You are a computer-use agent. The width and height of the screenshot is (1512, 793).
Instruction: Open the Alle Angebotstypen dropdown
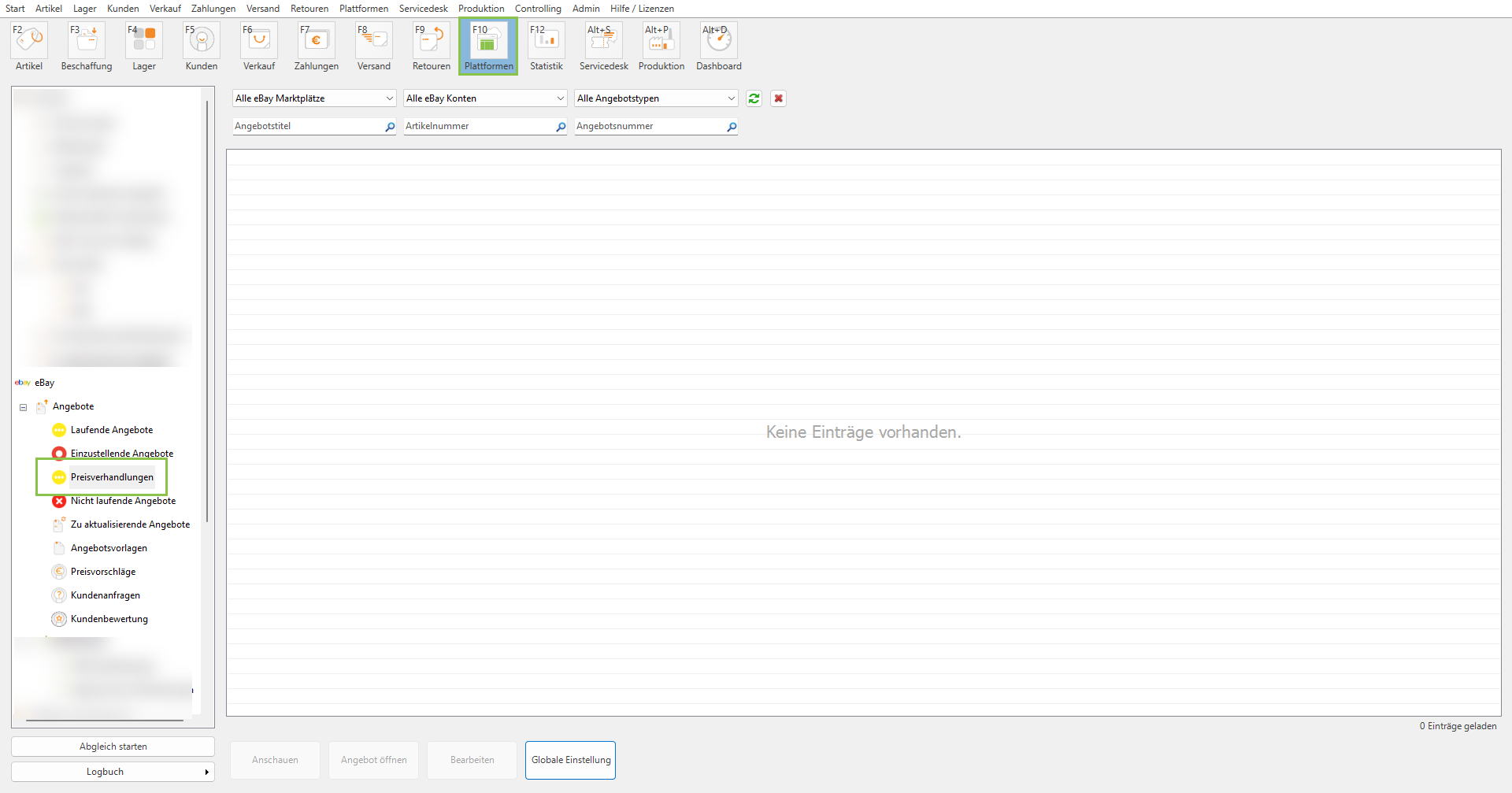[x=655, y=98]
